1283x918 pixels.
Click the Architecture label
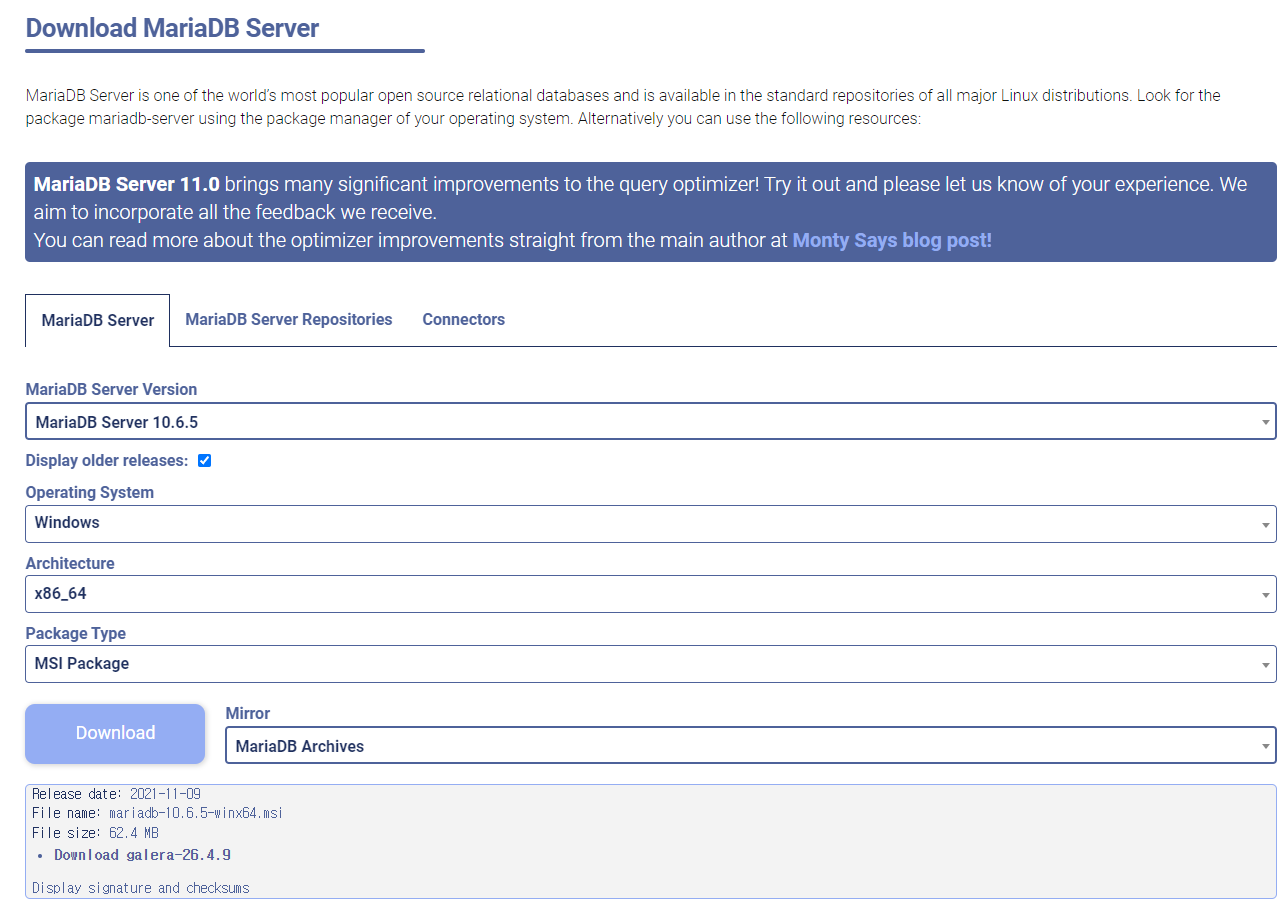click(70, 563)
